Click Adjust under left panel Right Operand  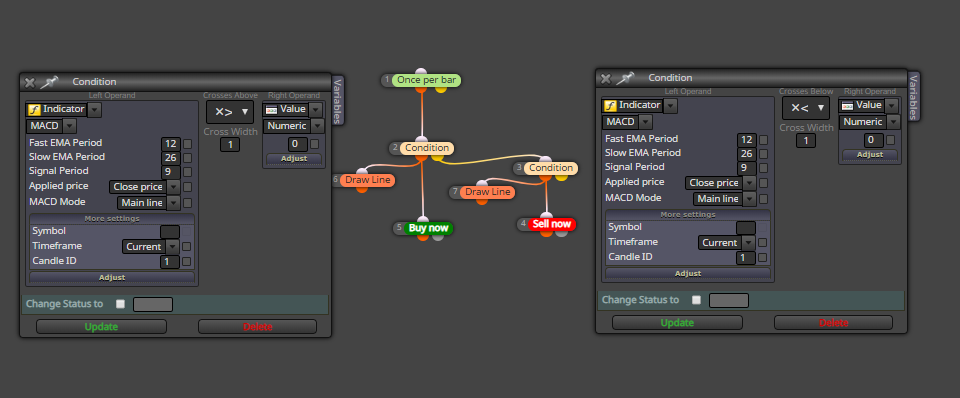coord(294,159)
